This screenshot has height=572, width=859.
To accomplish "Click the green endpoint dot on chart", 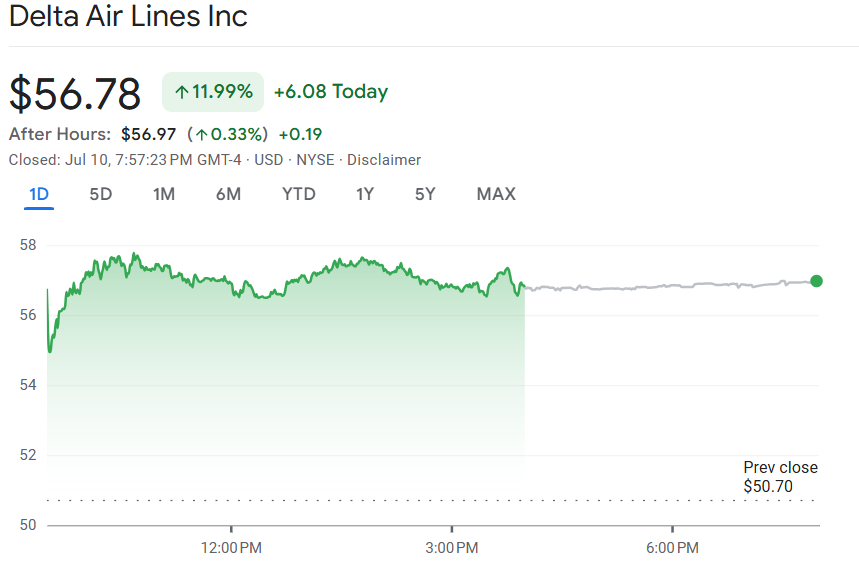I will coord(816,281).
